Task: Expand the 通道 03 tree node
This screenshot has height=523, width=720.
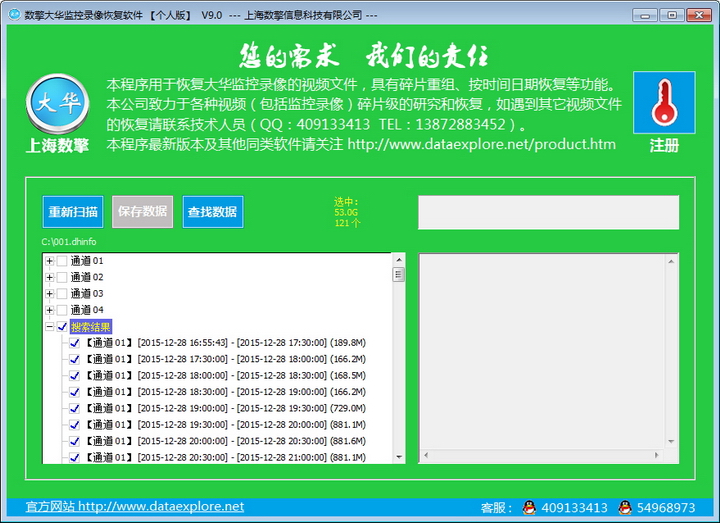Action: (x=50, y=294)
